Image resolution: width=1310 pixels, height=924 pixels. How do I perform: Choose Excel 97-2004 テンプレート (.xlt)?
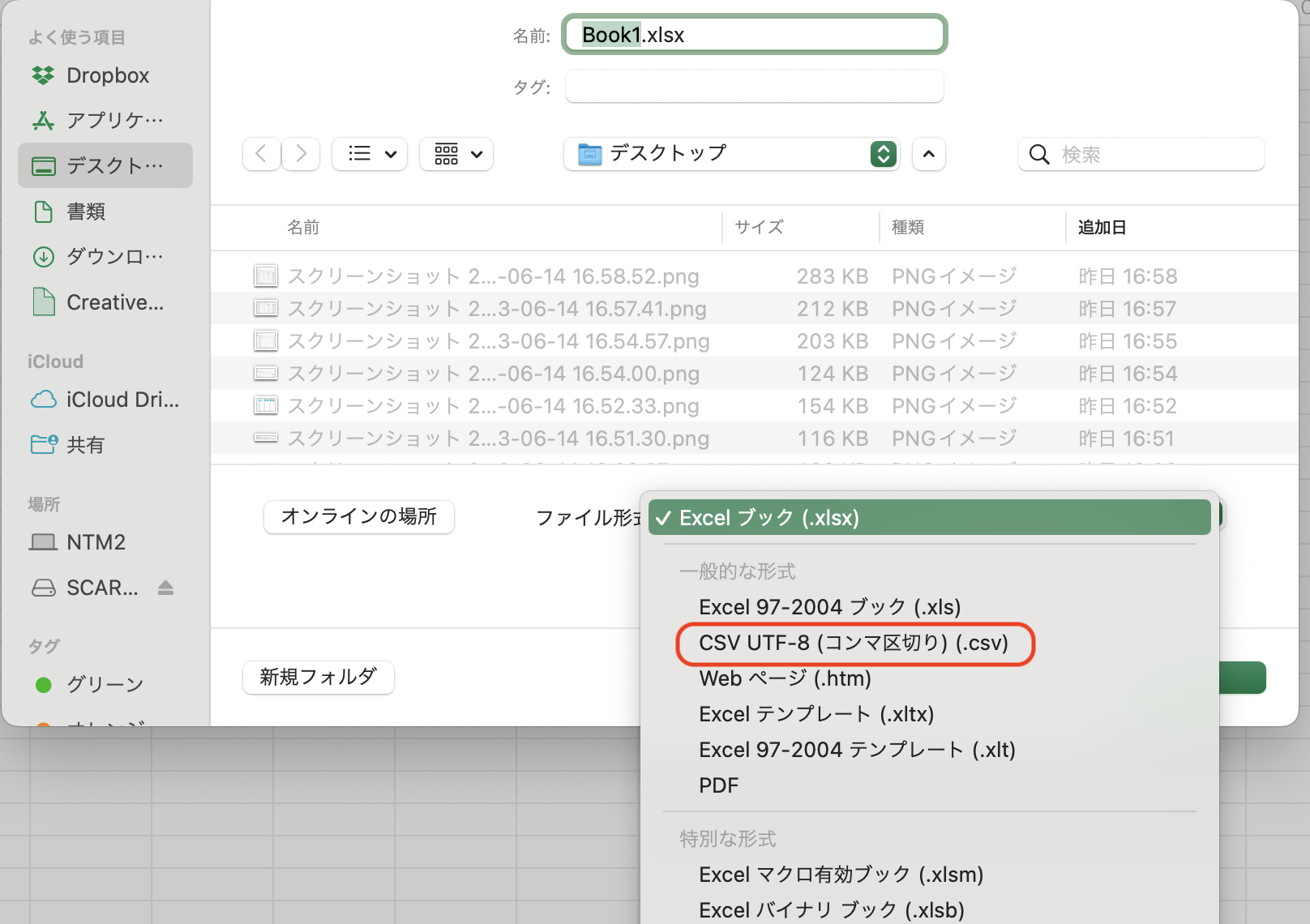tap(929, 750)
